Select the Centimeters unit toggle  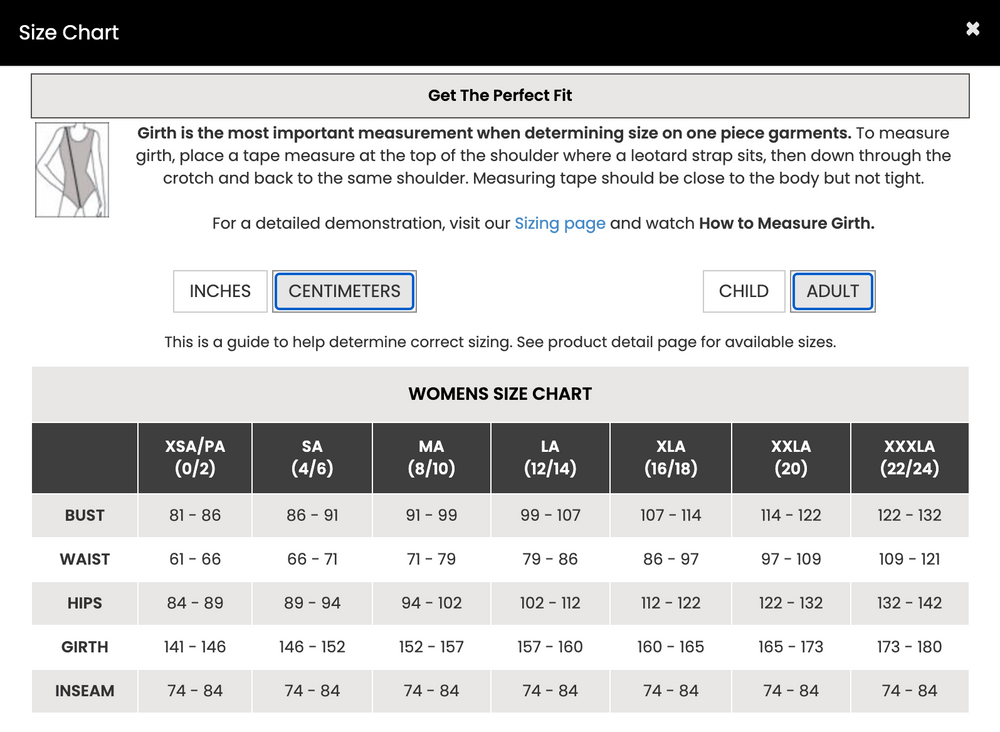344,291
